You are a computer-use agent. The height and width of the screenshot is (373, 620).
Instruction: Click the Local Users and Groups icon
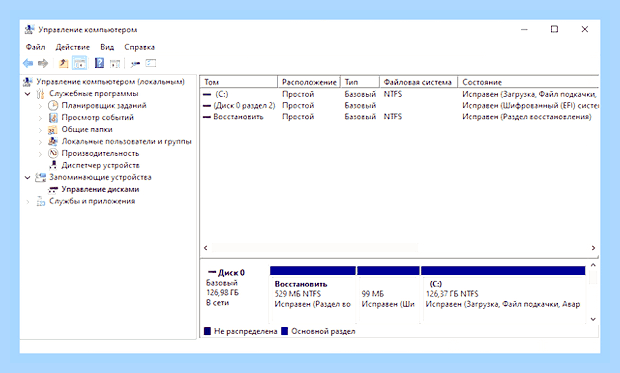tap(53, 141)
